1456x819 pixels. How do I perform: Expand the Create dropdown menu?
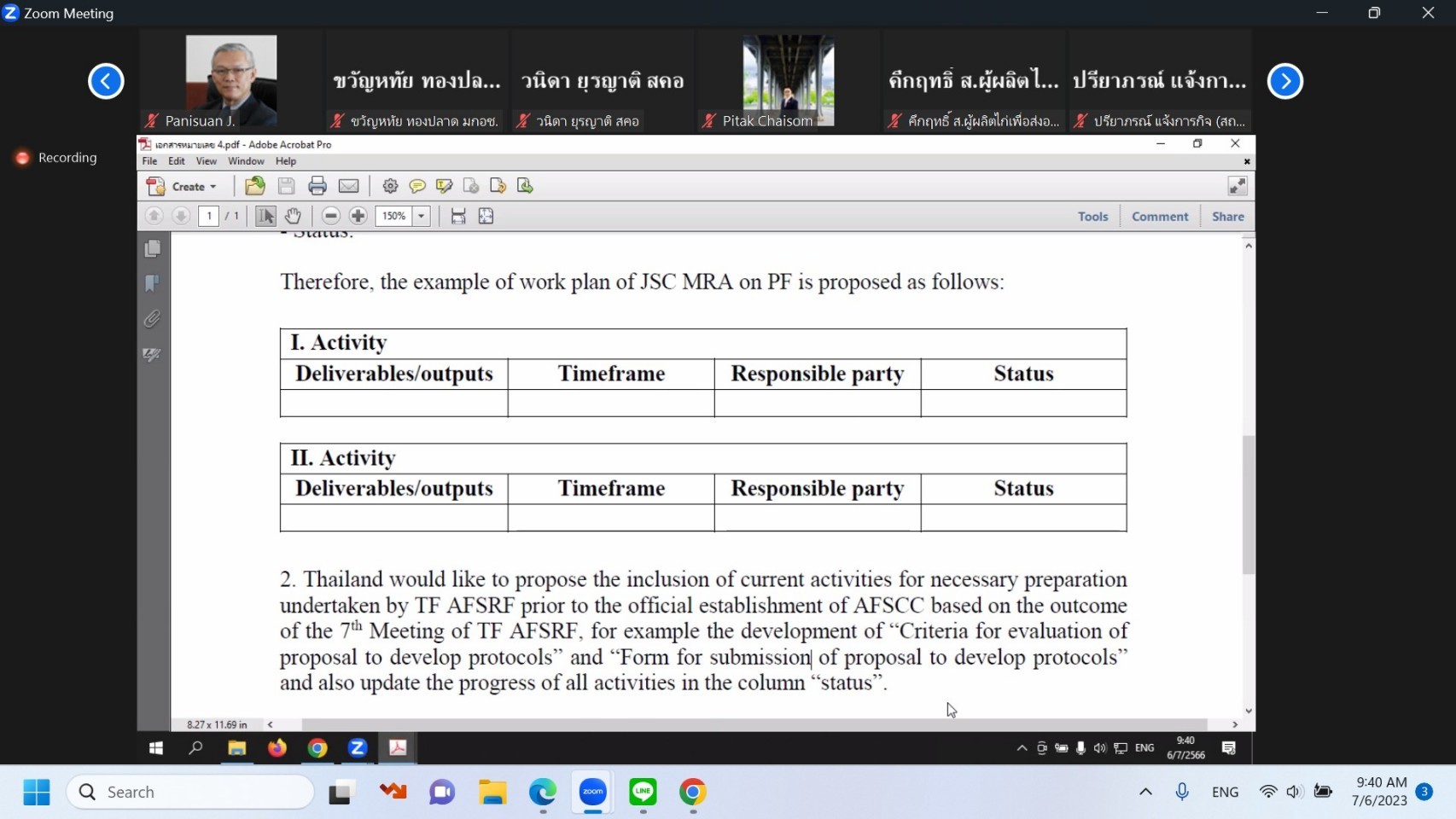(213, 187)
